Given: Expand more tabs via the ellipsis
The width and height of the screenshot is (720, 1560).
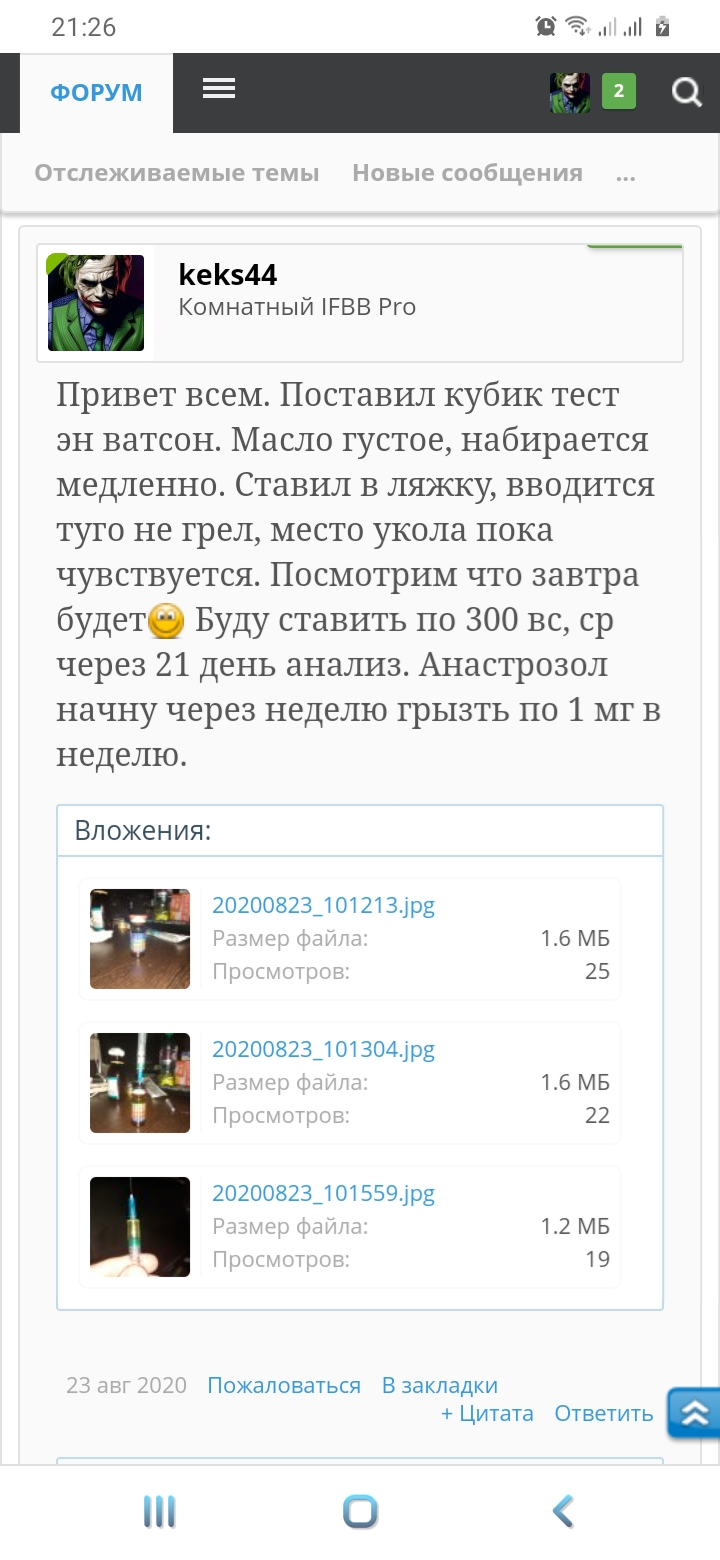Looking at the screenshot, I should 626,175.
